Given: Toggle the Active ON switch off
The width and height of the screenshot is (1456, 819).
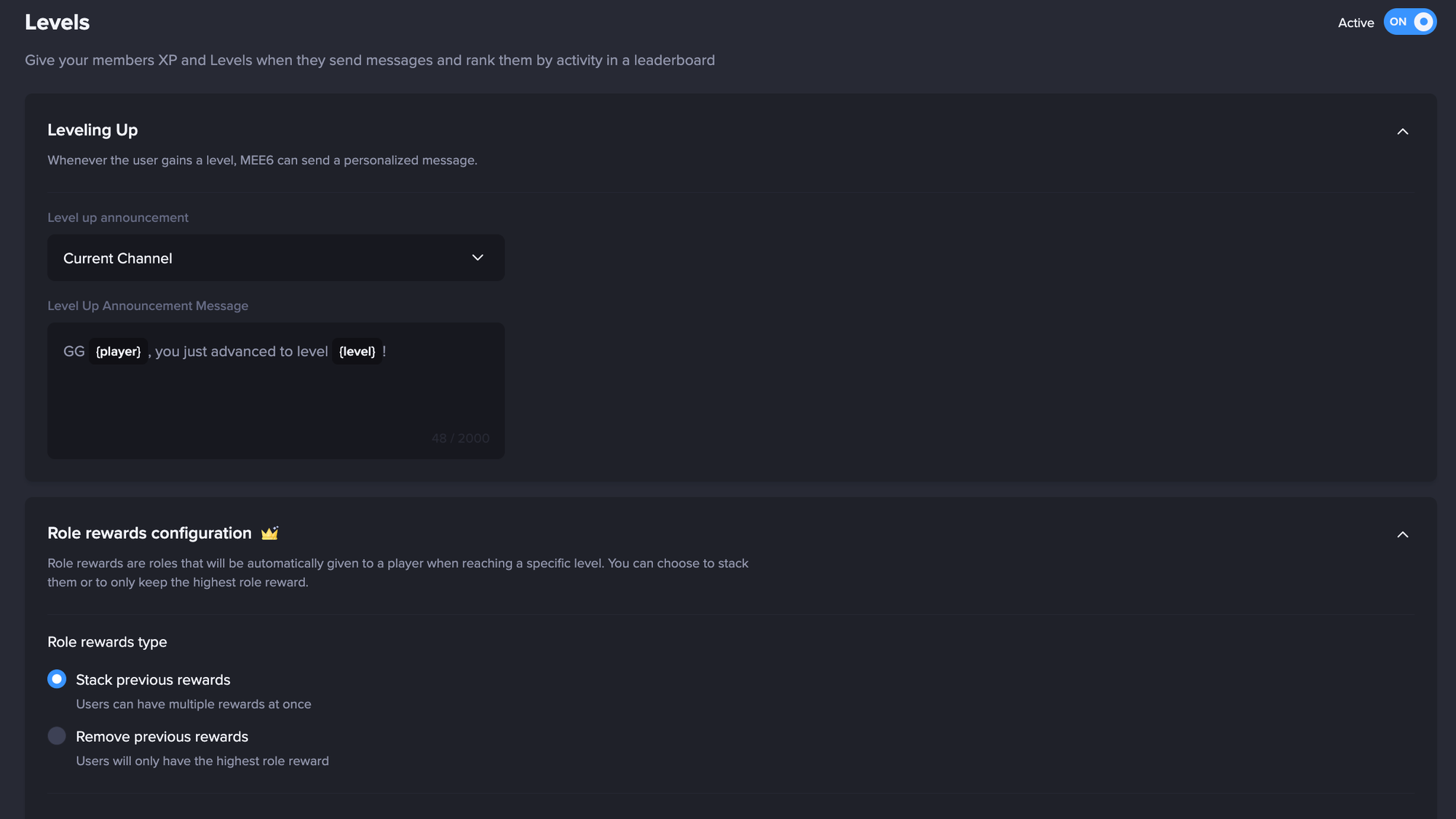Looking at the screenshot, I should pos(1409,22).
